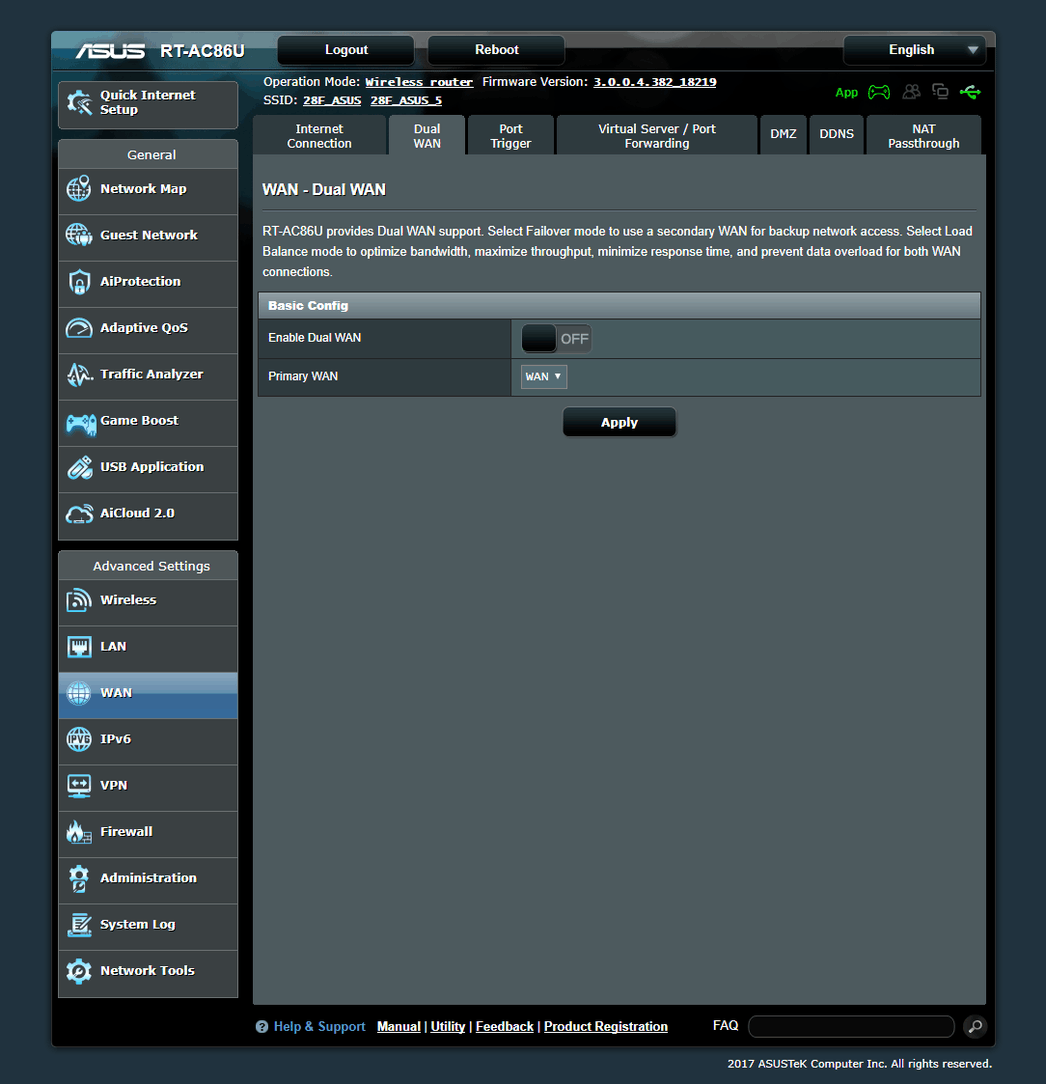The height and width of the screenshot is (1084, 1046).
Task: Open Quick Internet Setup wizard icon
Action: click(x=79, y=103)
